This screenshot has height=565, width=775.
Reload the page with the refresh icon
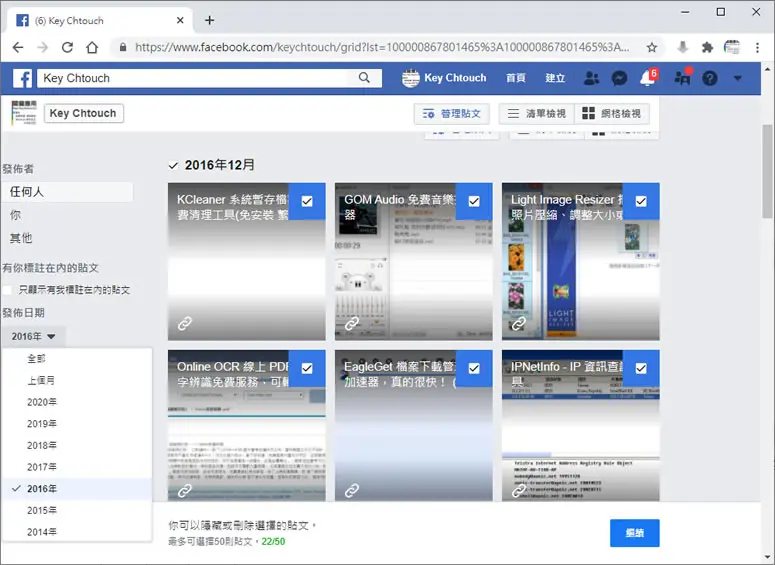67,47
